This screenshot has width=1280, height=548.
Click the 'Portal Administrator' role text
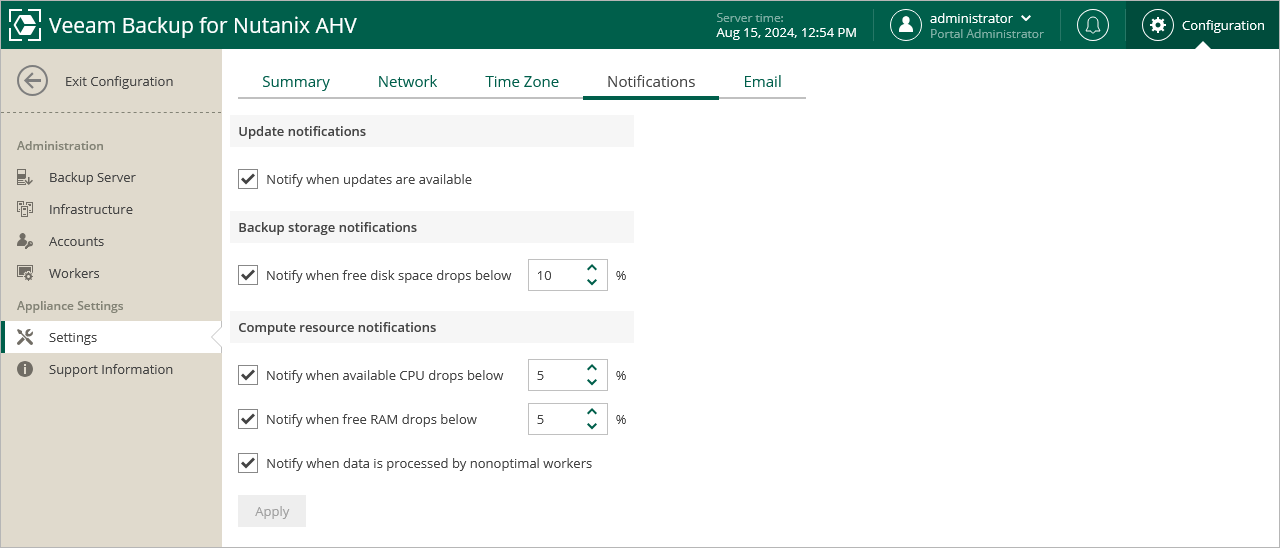[x=986, y=34]
